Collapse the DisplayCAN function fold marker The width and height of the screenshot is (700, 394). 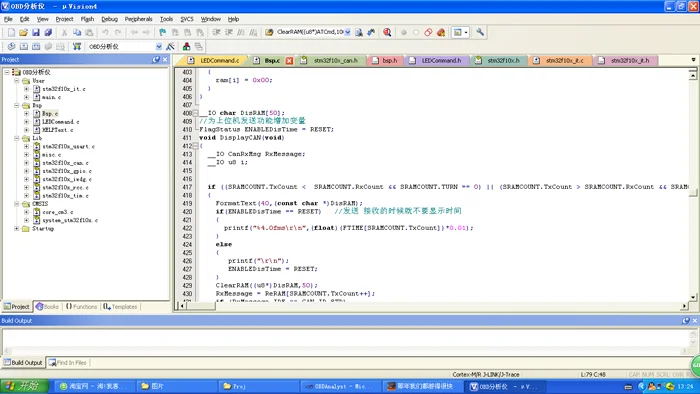point(196,146)
